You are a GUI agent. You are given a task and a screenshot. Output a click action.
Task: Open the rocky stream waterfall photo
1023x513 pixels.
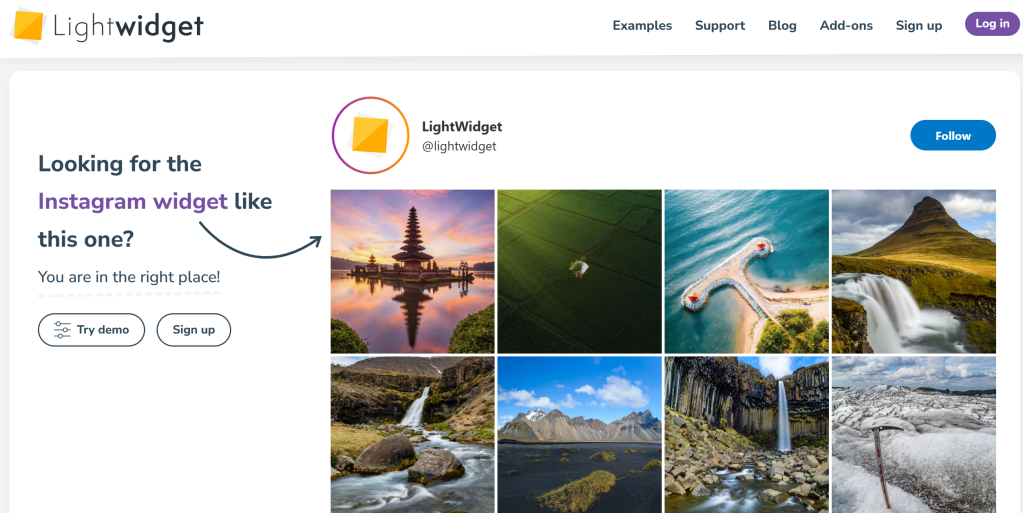pyautogui.click(x=412, y=435)
